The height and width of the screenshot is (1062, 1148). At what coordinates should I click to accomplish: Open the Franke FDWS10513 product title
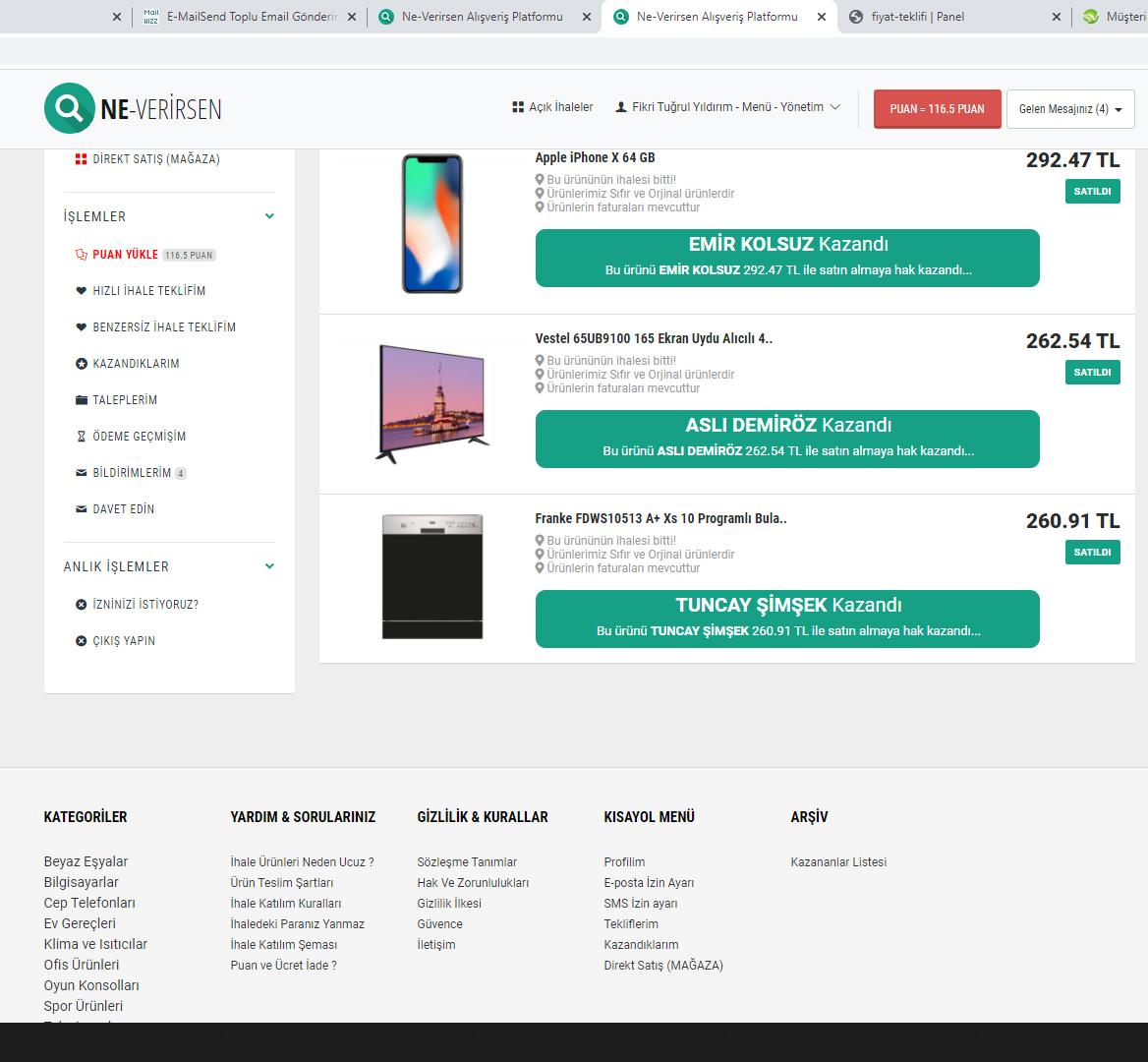pos(660,518)
